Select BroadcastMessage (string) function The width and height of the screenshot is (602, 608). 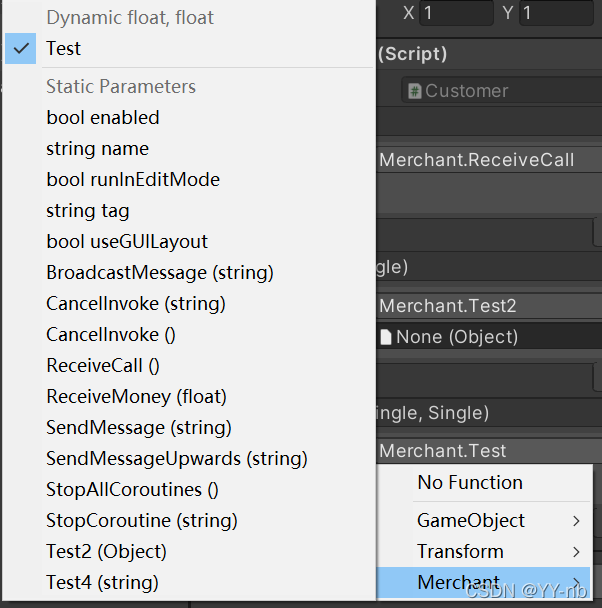(159, 272)
